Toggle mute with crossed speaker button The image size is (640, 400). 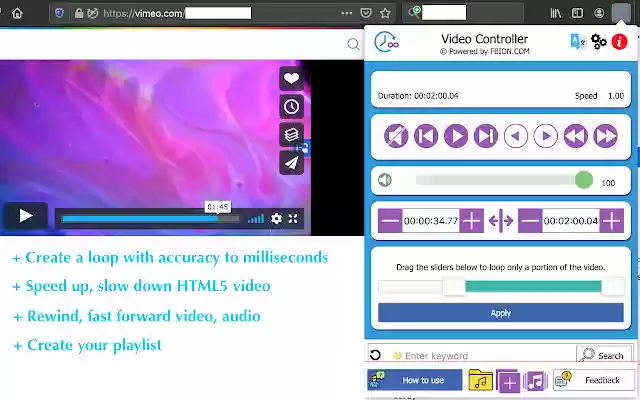point(396,136)
